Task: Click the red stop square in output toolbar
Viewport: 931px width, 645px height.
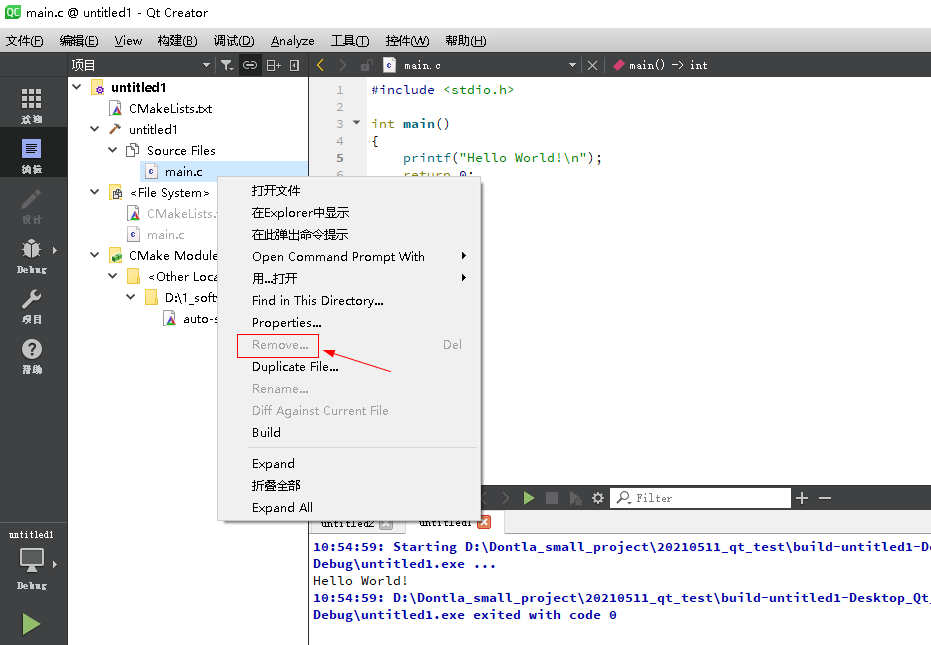Action: point(552,497)
